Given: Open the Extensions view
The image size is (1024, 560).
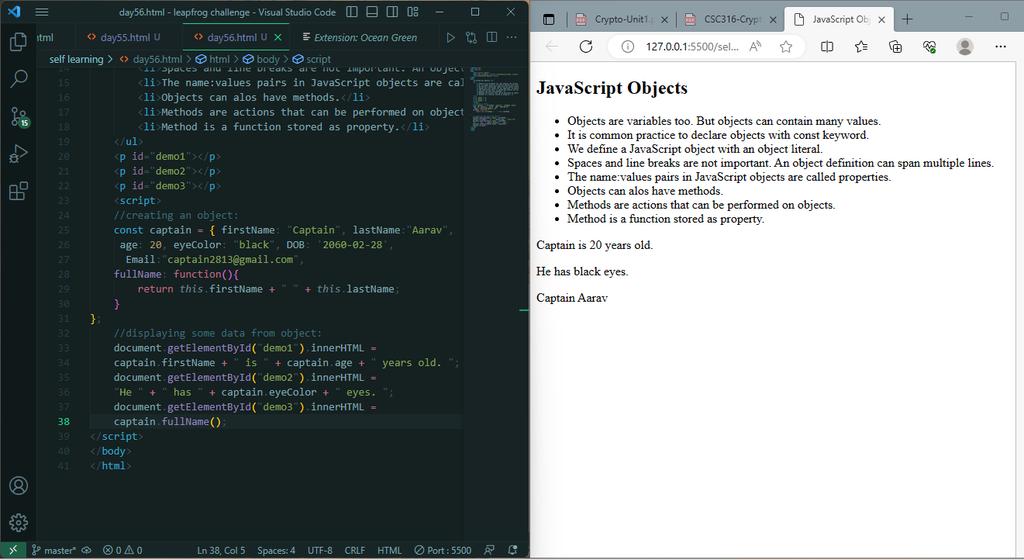Looking at the screenshot, I should coord(18,191).
